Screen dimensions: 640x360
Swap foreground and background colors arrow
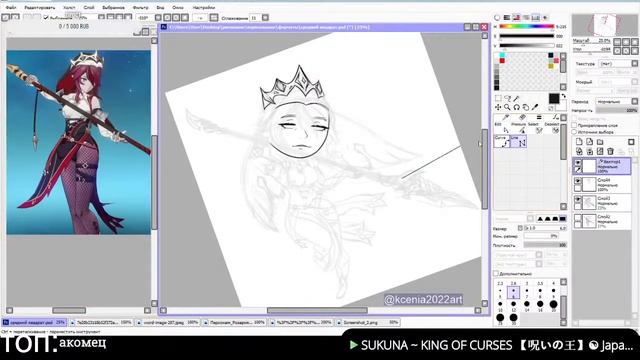pos(564,96)
